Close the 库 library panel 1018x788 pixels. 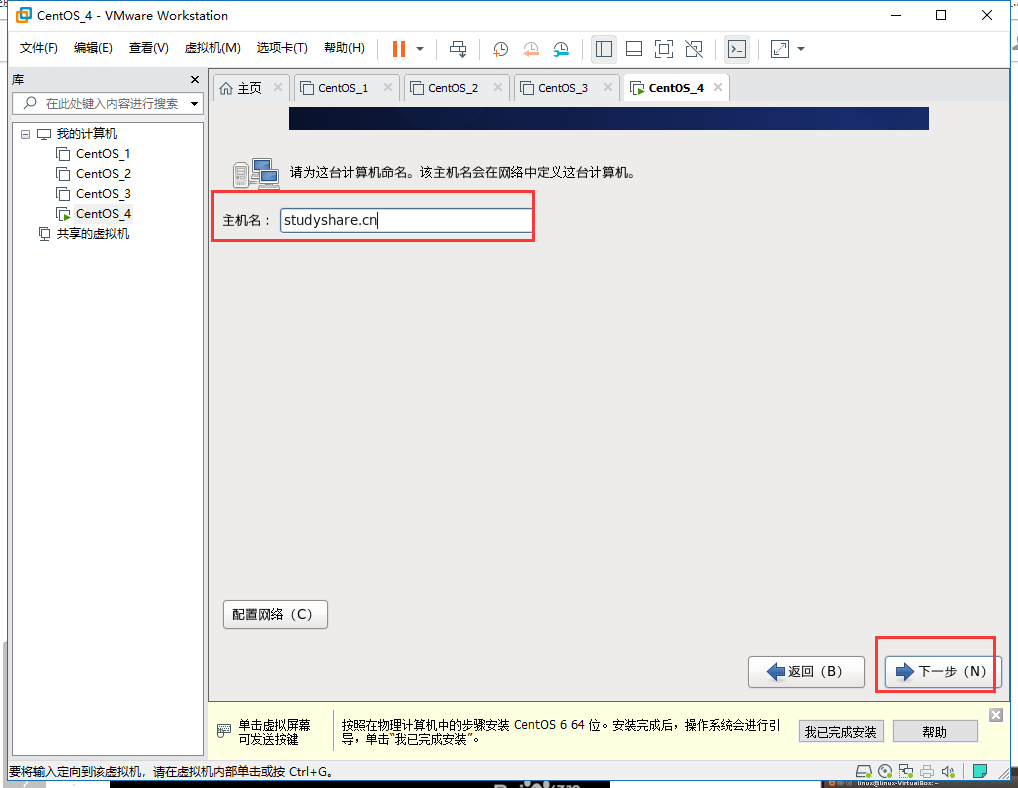[x=195, y=79]
